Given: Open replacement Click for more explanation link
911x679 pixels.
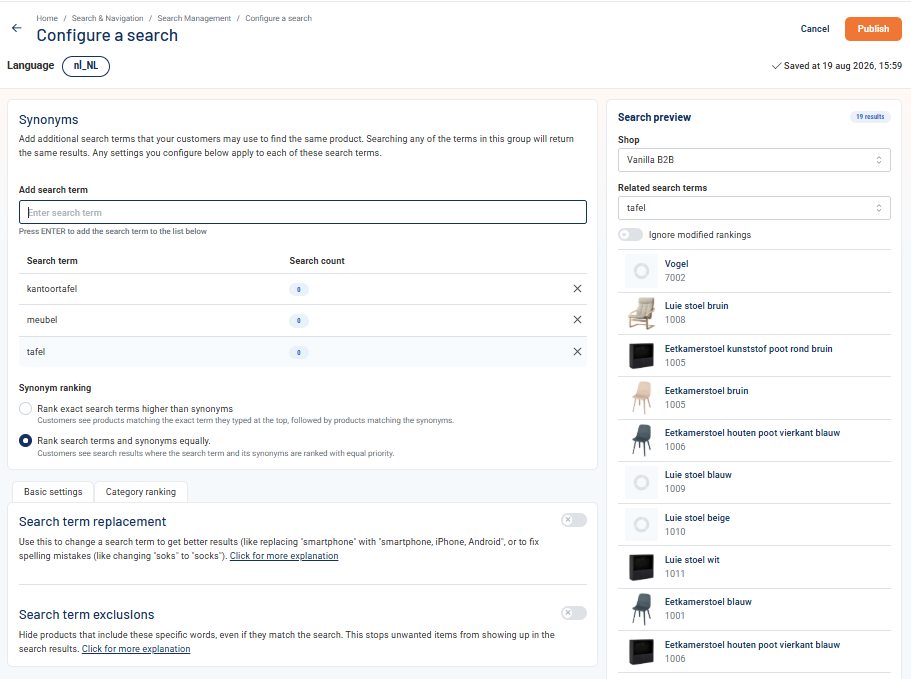Looking at the screenshot, I should point(284,556).
